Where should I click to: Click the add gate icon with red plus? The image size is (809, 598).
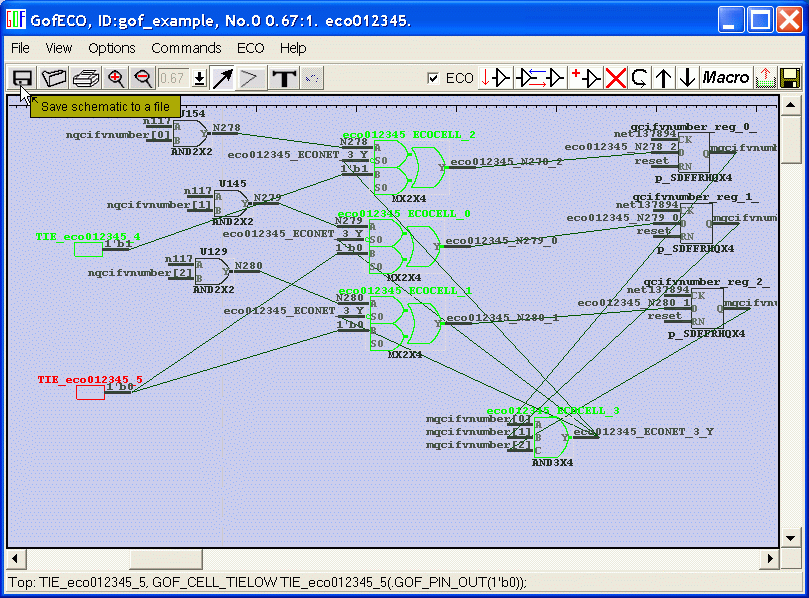tap(585, 78)
